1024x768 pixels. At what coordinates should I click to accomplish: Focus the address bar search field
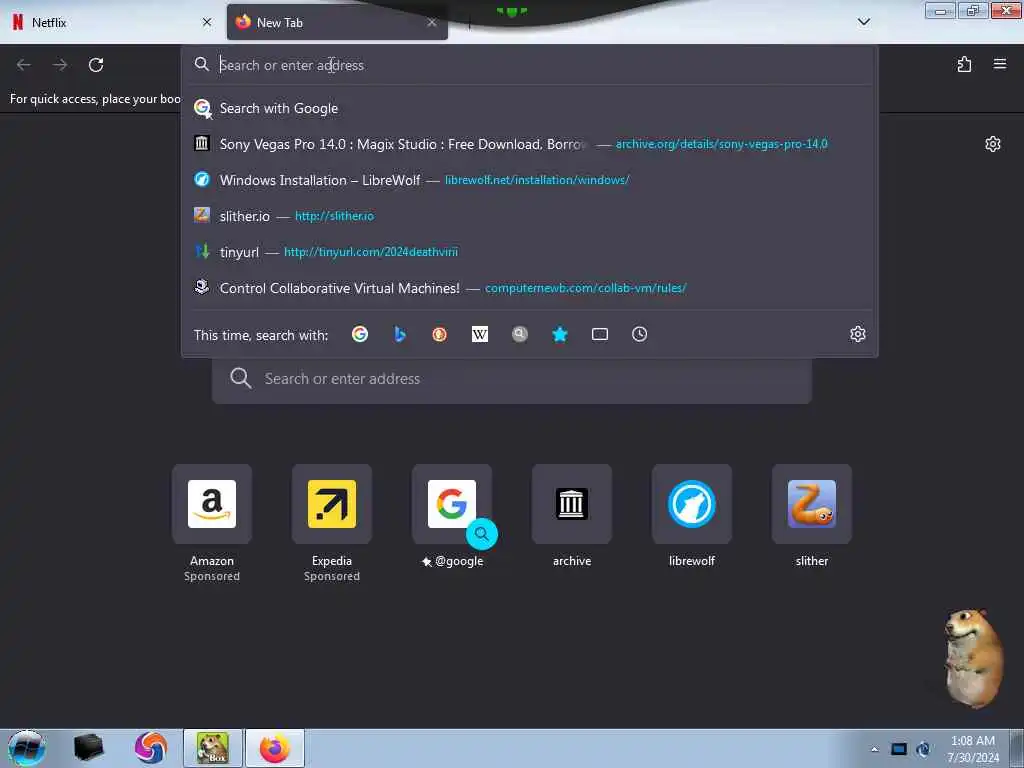pyautogui.click(x=529, y=65)
